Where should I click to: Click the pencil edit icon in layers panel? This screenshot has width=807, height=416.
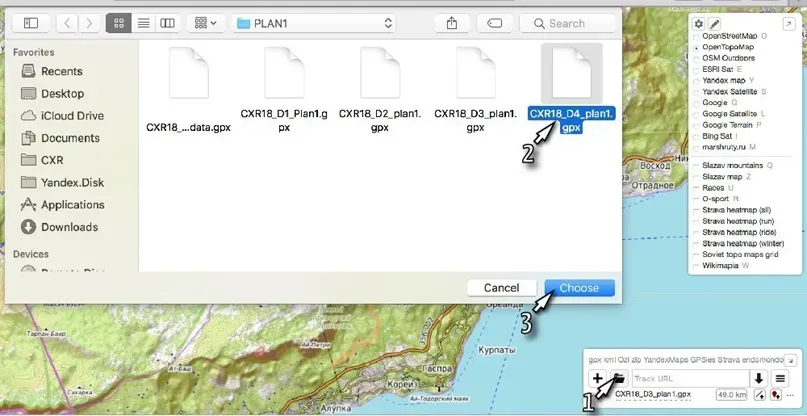pos(714,24)
